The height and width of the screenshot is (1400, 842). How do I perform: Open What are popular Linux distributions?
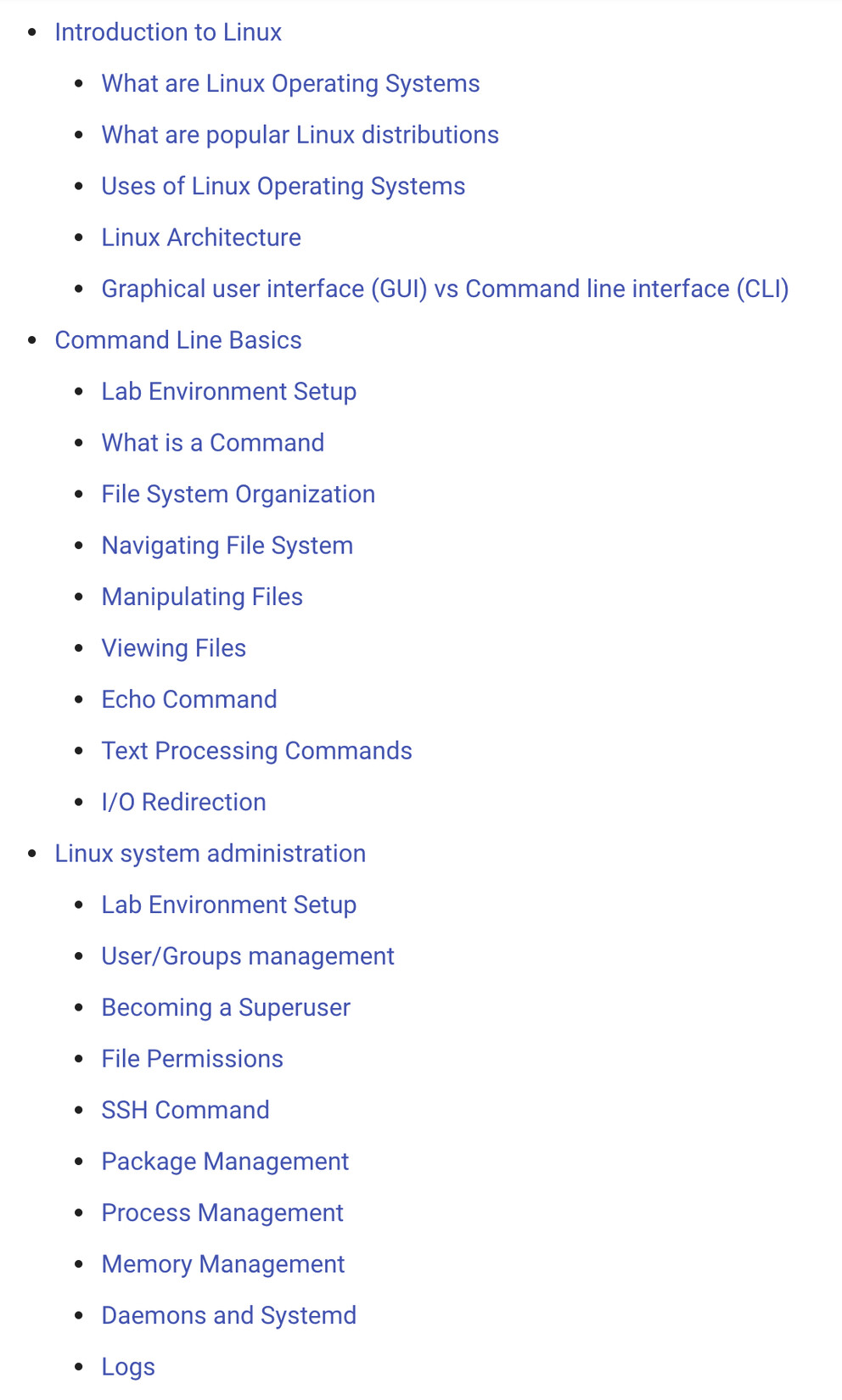click(300, 135)
